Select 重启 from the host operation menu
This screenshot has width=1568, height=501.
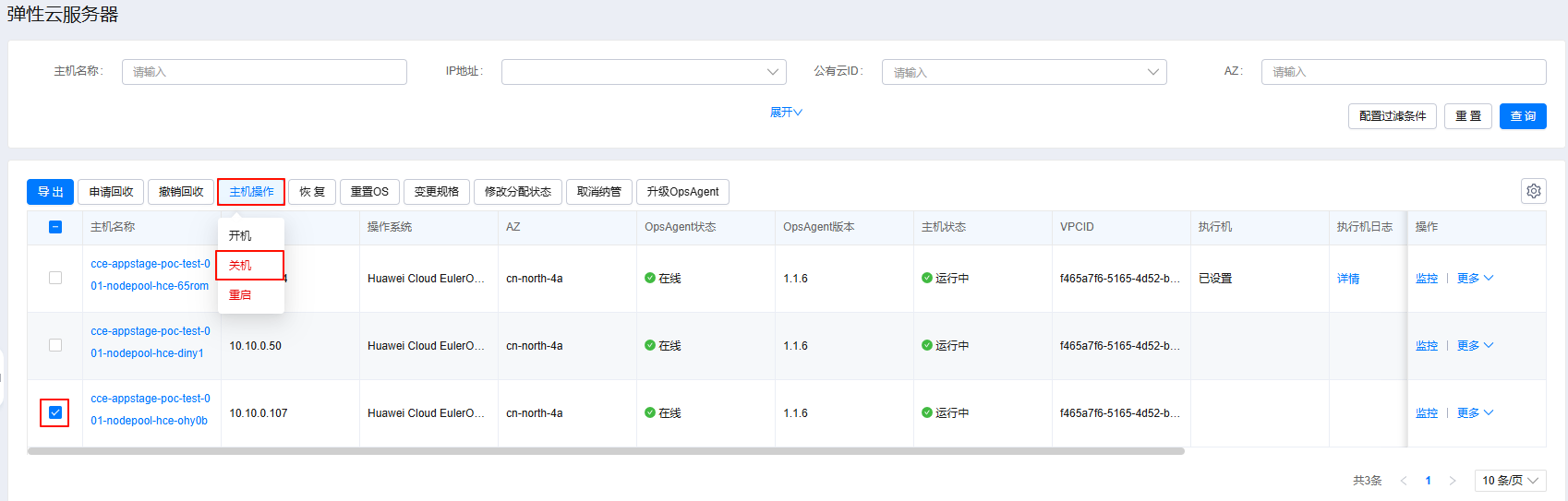[240, 295]
